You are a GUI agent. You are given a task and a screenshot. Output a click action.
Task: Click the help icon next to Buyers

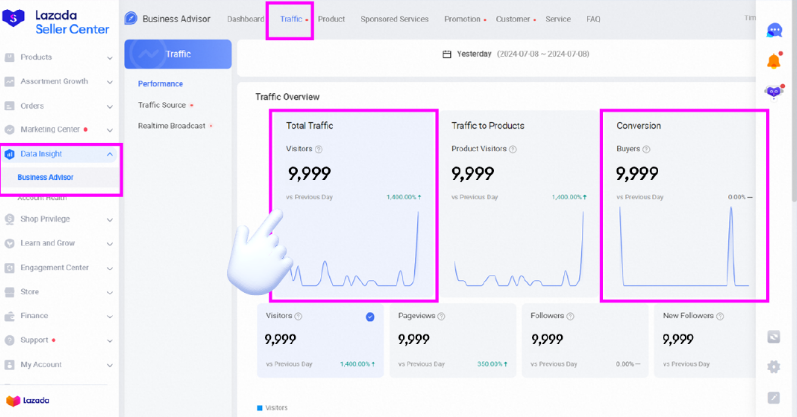647,149
